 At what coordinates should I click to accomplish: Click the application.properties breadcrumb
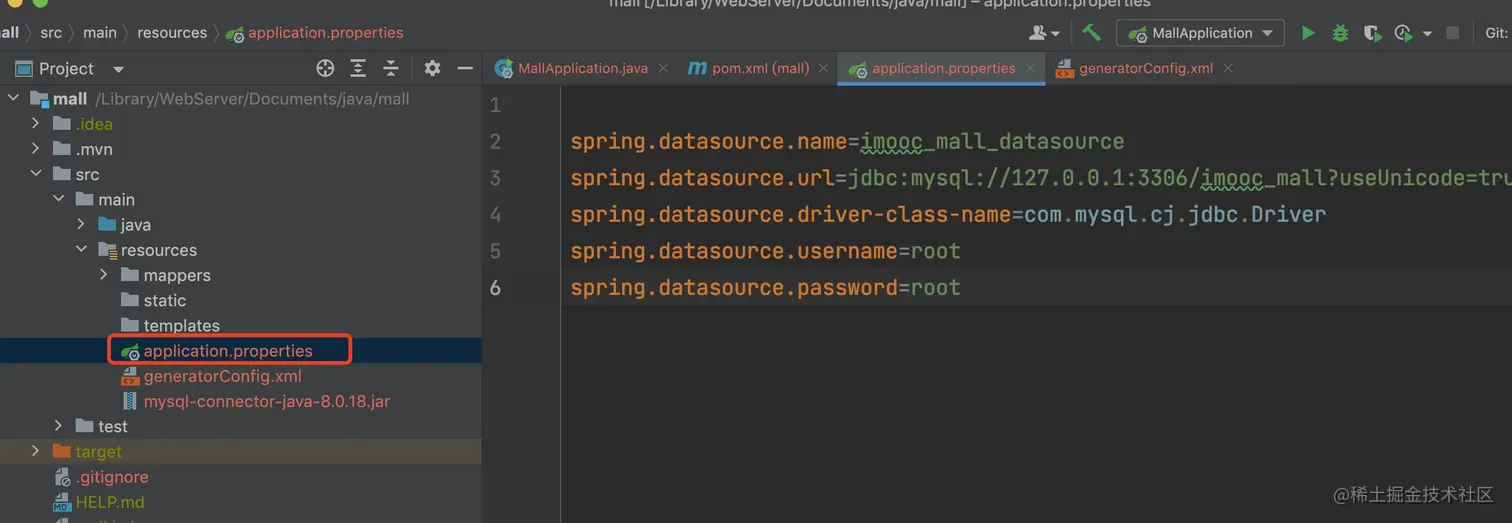(x=315, y=33)
